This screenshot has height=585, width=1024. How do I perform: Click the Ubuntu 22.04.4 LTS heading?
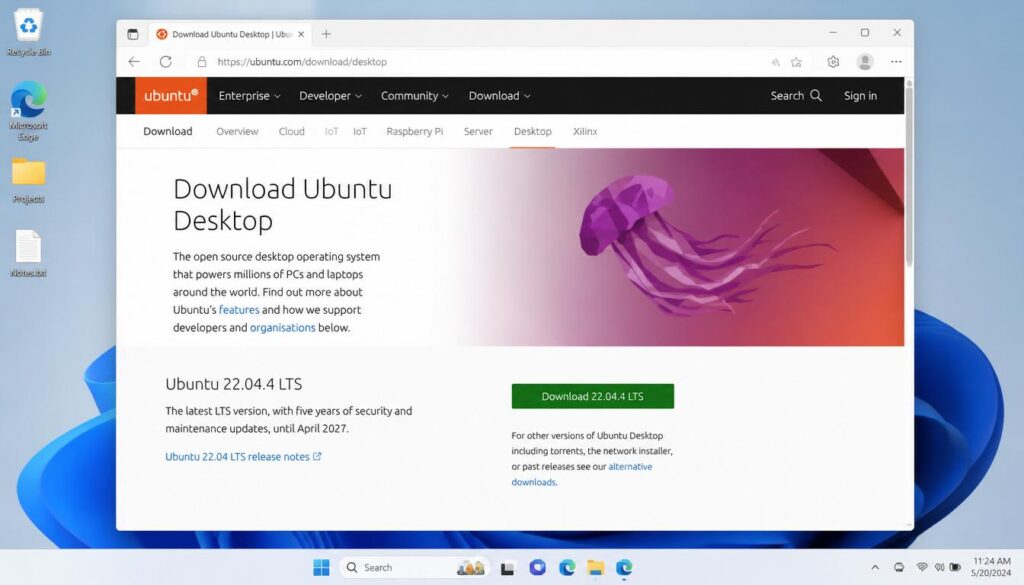click(x=234, y=384)
